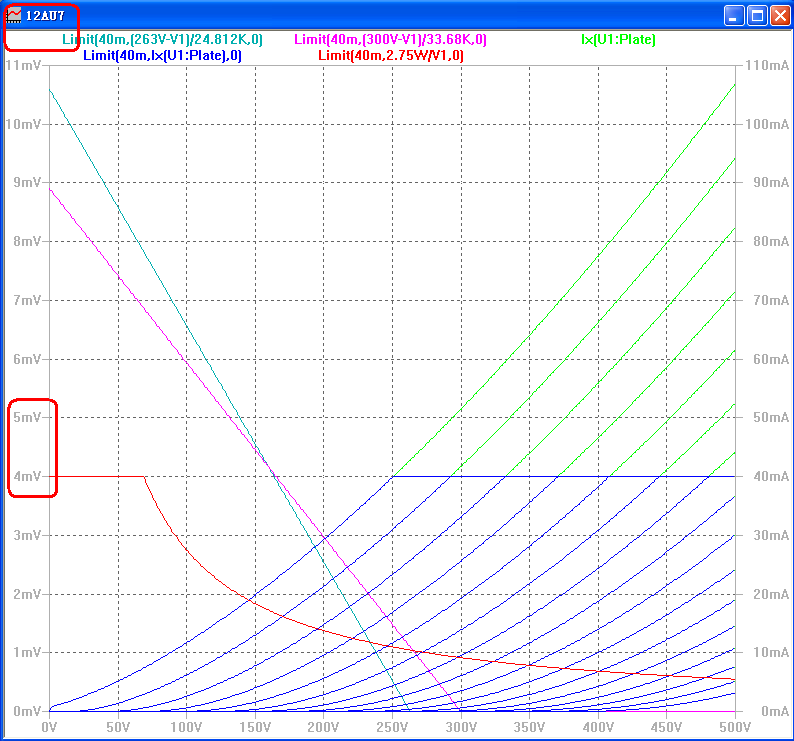794x741 pixels.
Task: Click the 150V horizontal axis label
Action: coord(255,727)
